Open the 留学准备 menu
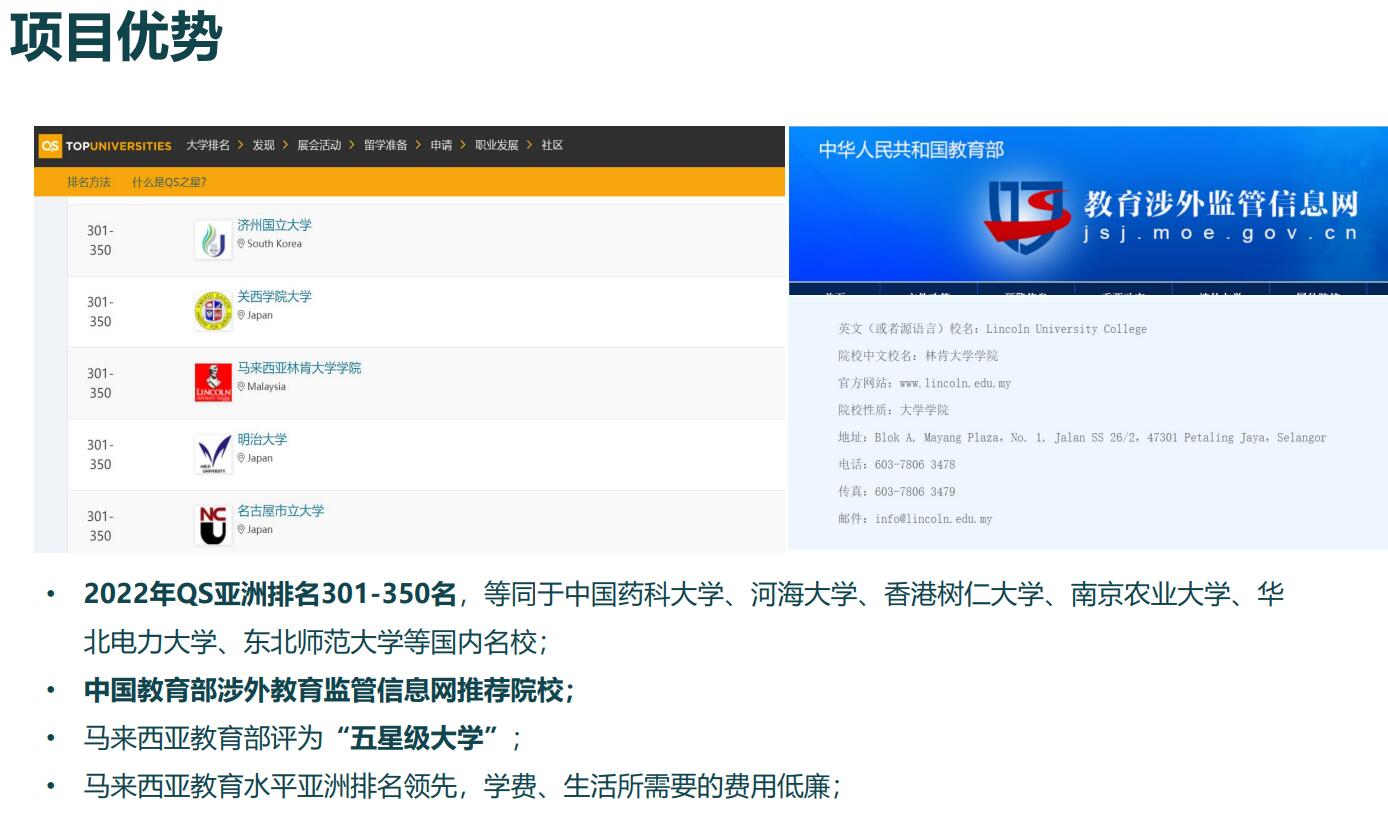1388x815 pixels. click(x=386, y=146)
